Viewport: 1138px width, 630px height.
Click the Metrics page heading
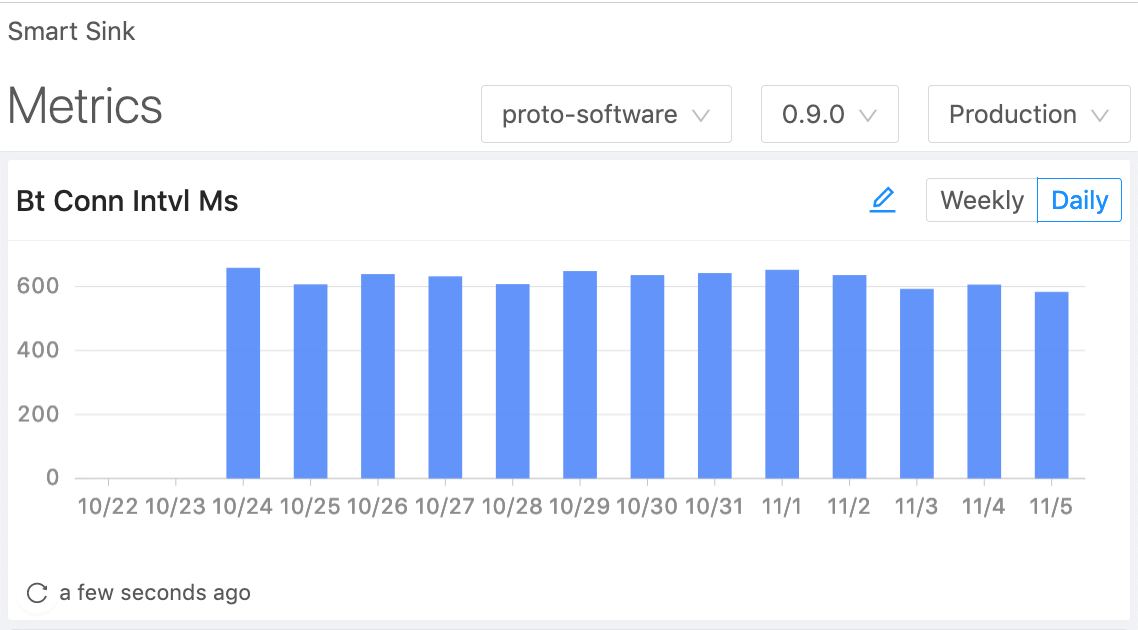coord(85,106)
